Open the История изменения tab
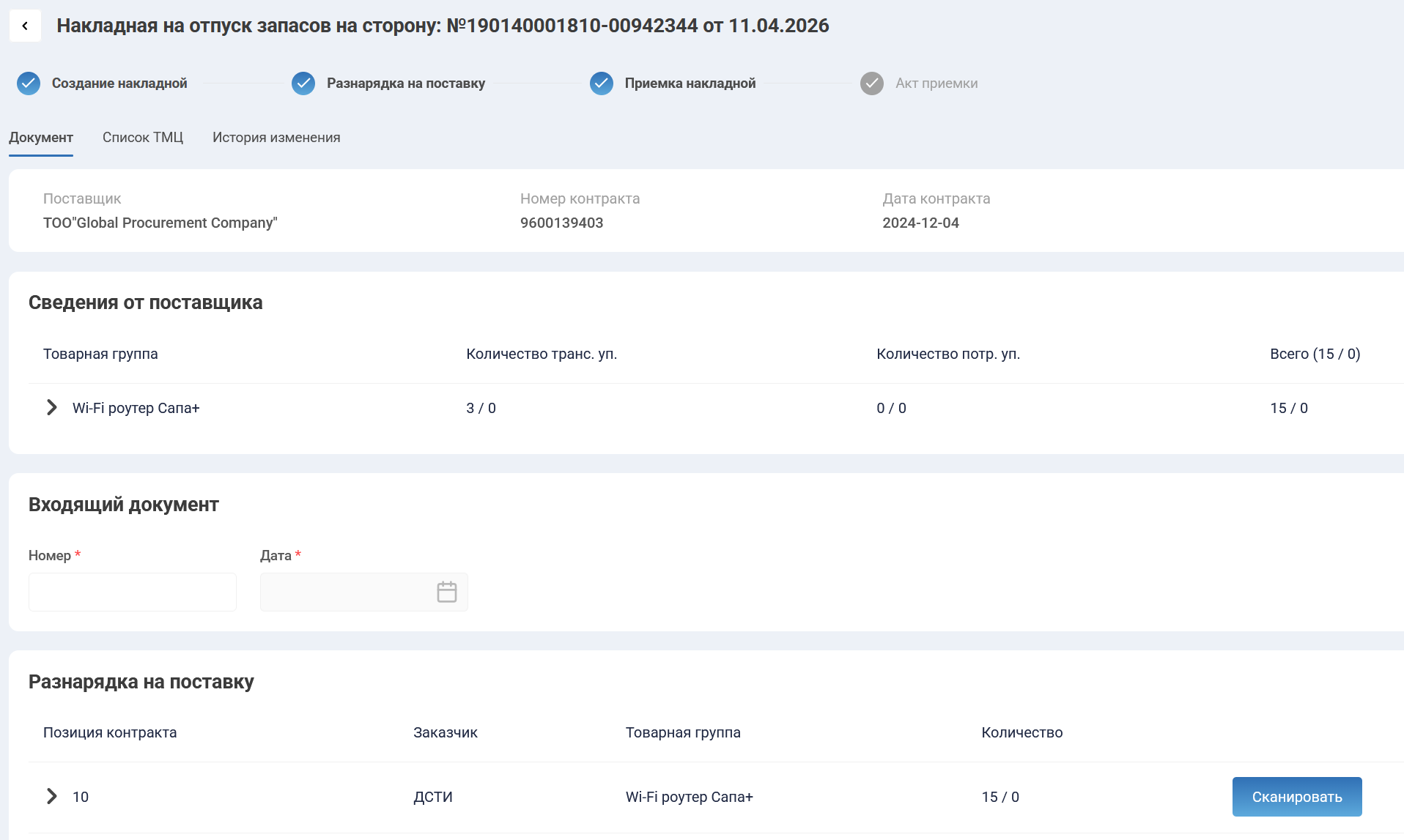The width and height of the screenshot is (1404, 840). (276, 138)
